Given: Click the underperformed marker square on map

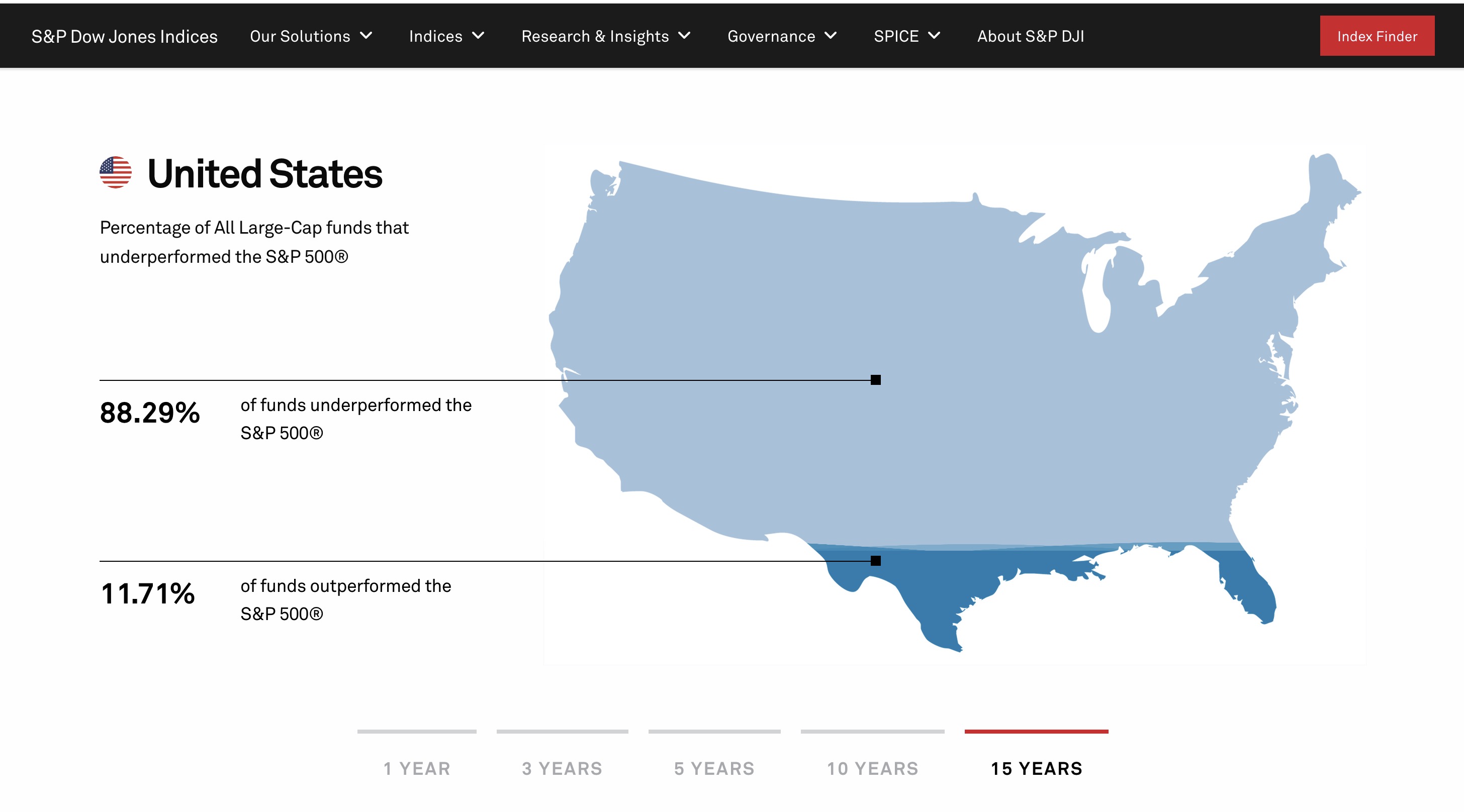Looking at the screenshot, I should click(875, 380).
